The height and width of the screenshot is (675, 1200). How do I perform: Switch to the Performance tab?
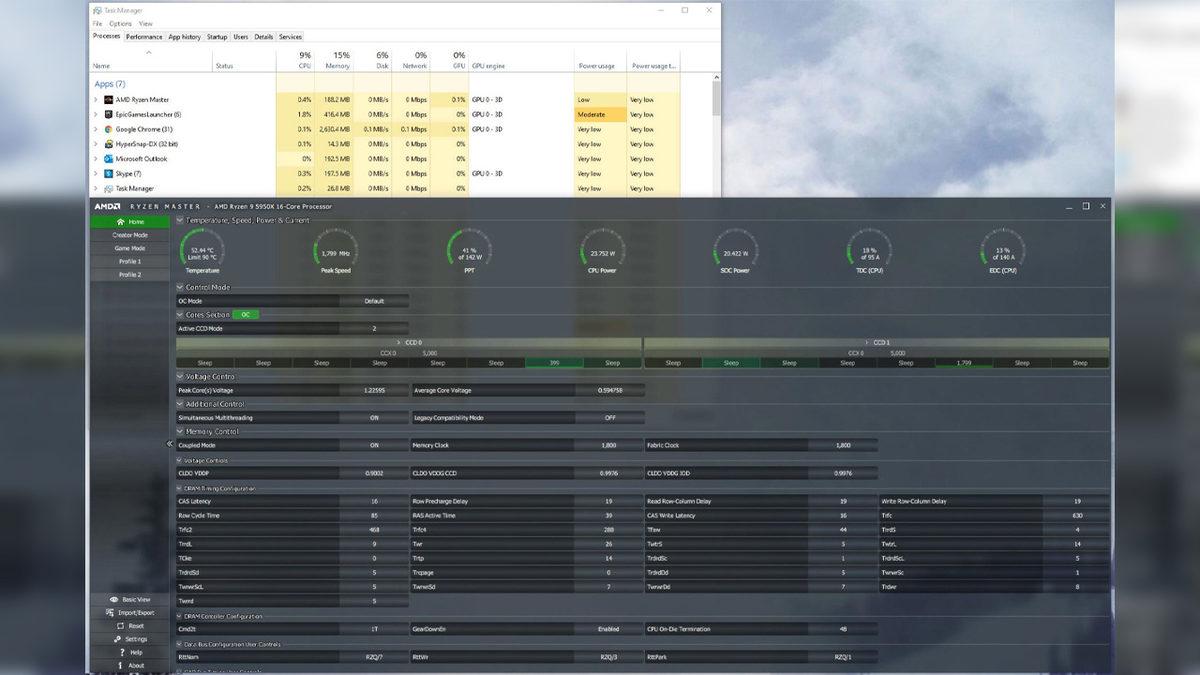[x=144, y=37]
